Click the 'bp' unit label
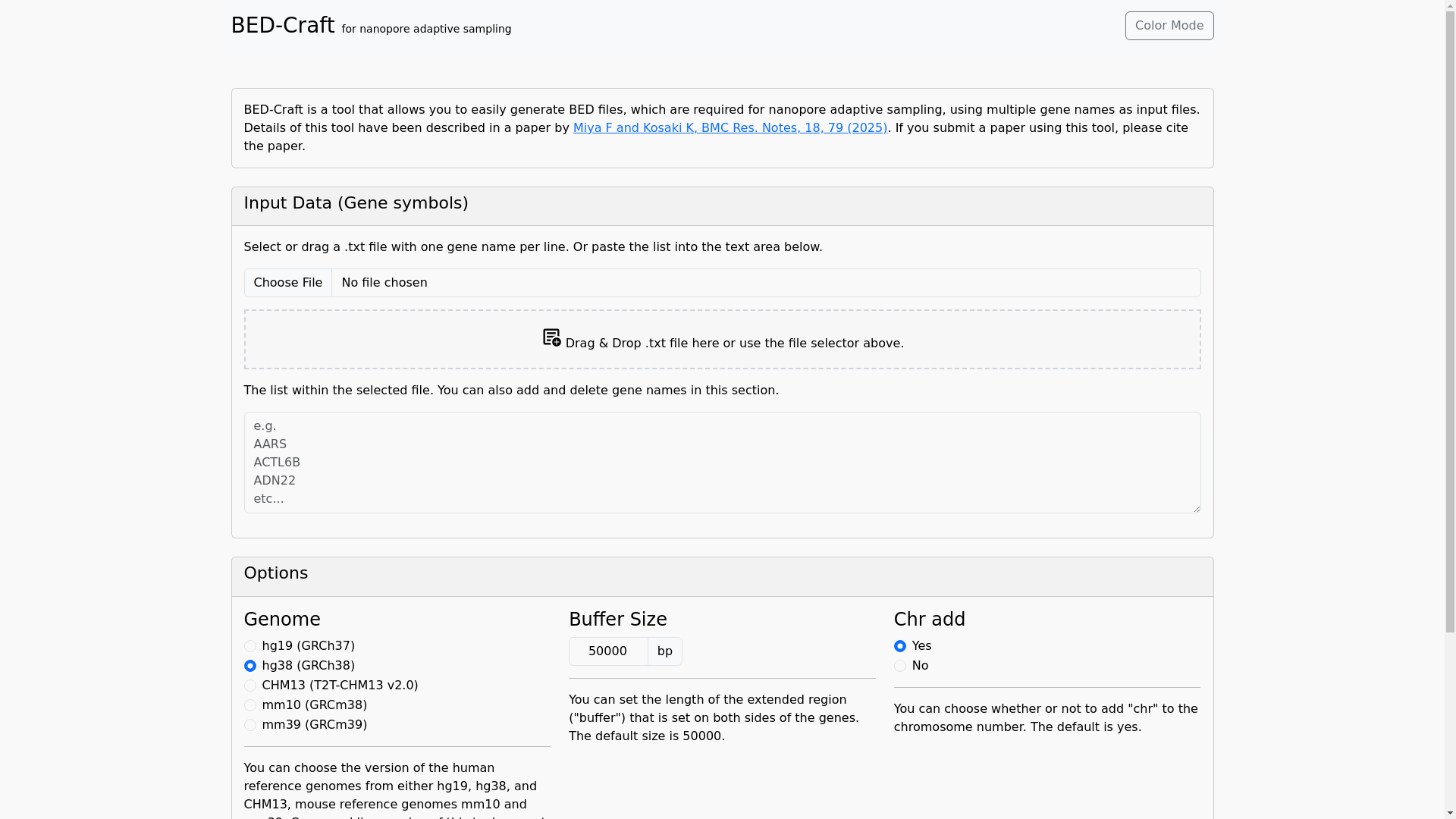 (665, 651)
